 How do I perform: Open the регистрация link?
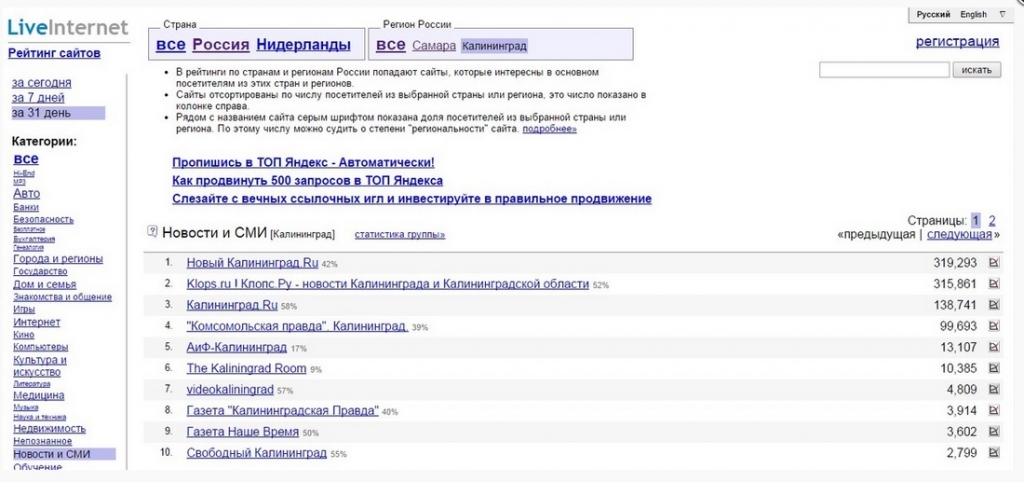click(x=957, y=42)
